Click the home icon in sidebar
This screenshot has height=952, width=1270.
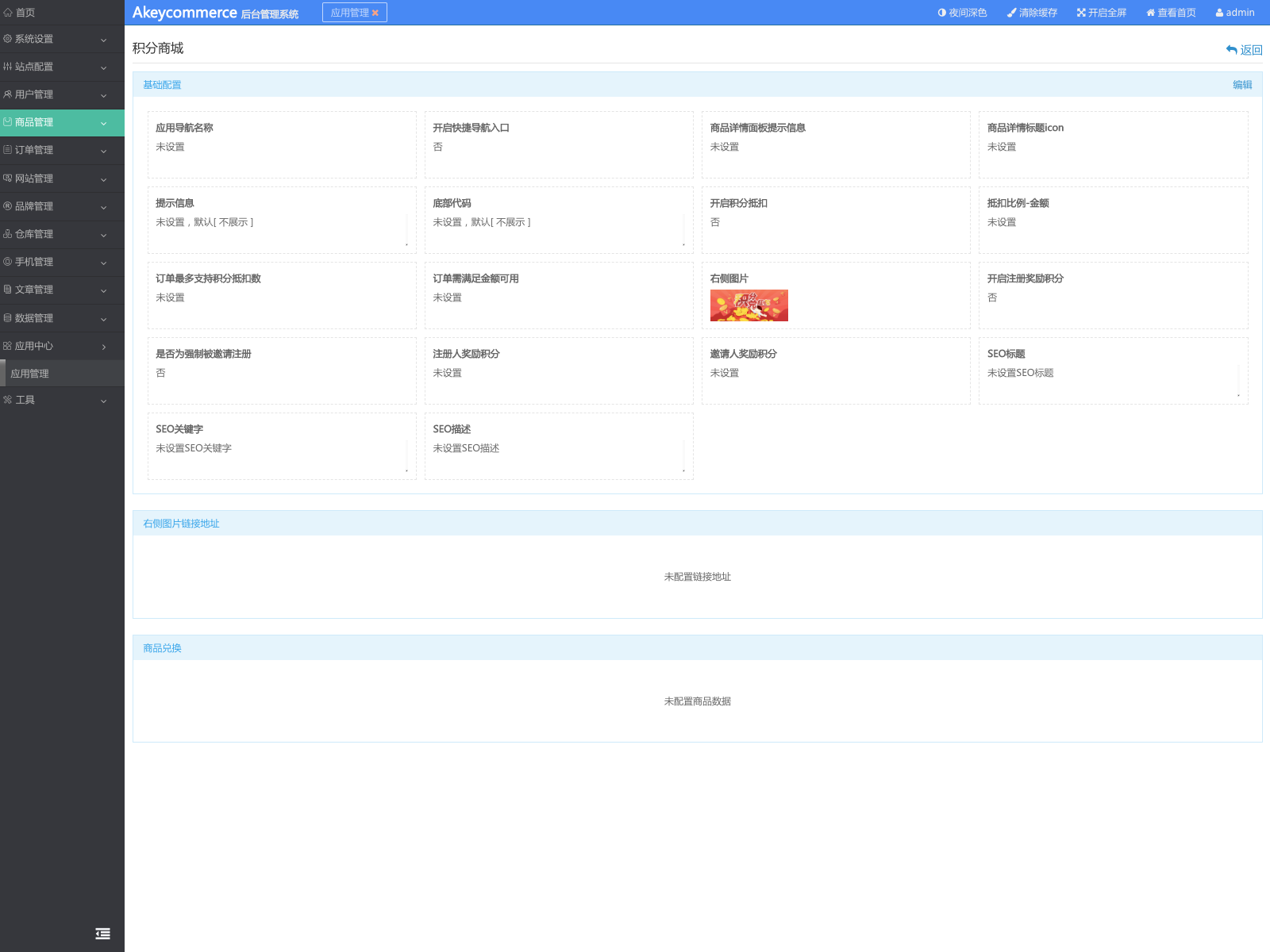pos(8,13)
